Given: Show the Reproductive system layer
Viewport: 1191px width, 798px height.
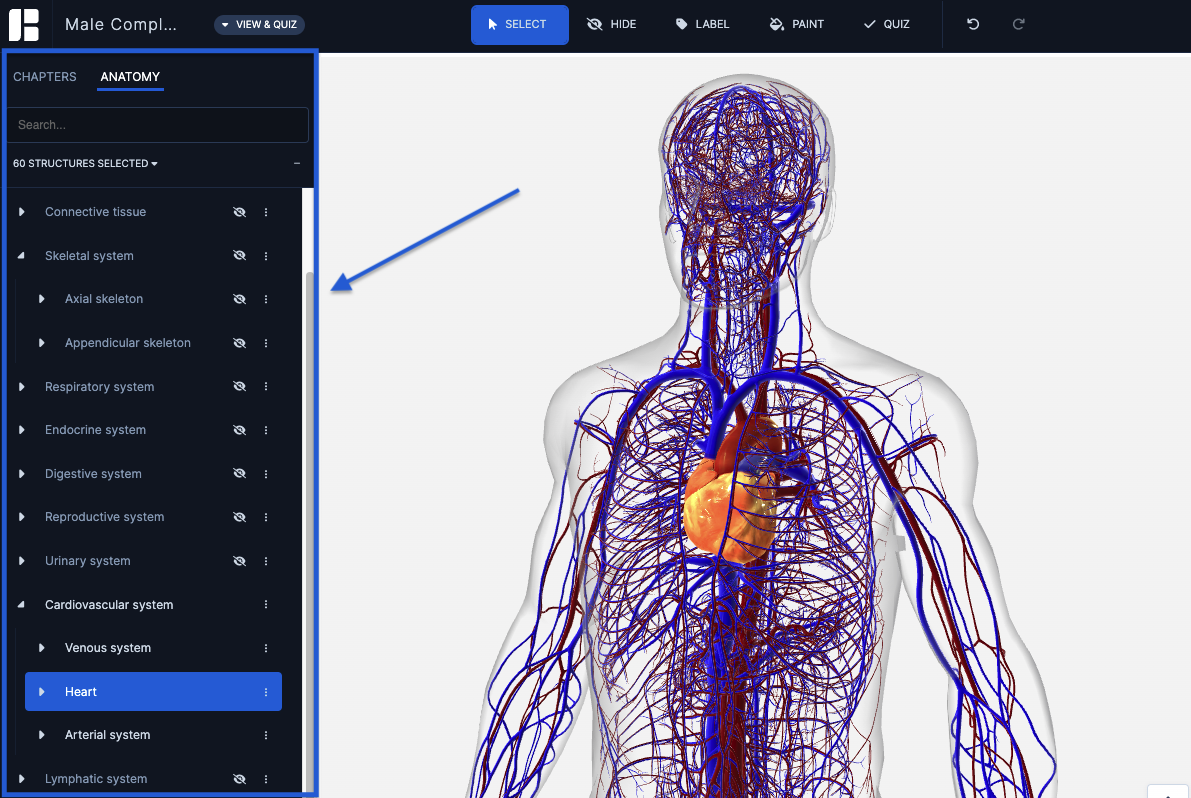Looking at the screenshot, I should click(x=239, y=517).
